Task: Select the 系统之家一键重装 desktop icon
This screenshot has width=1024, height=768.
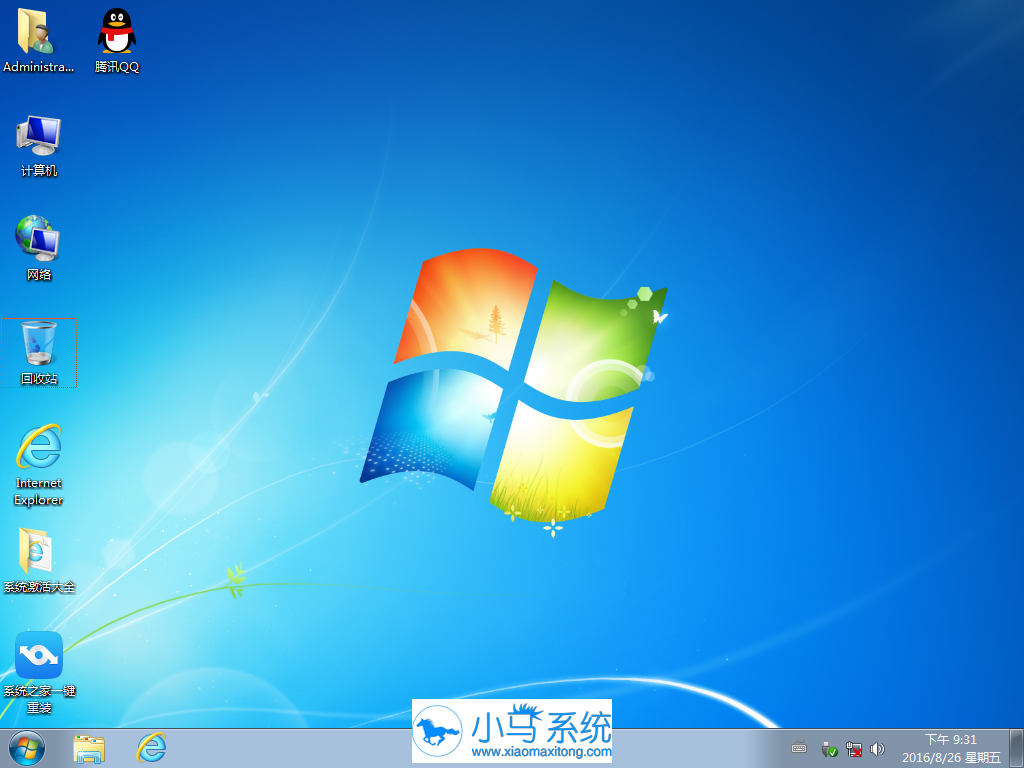Action: 39,673
